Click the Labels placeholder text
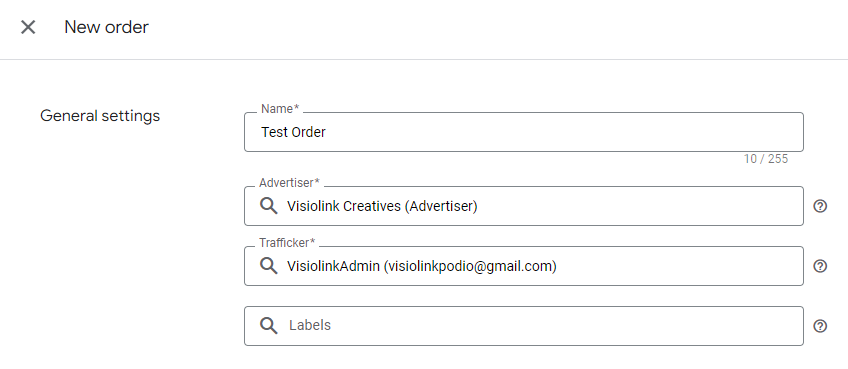The image size is (848, 369). click(x=310, y=325)
